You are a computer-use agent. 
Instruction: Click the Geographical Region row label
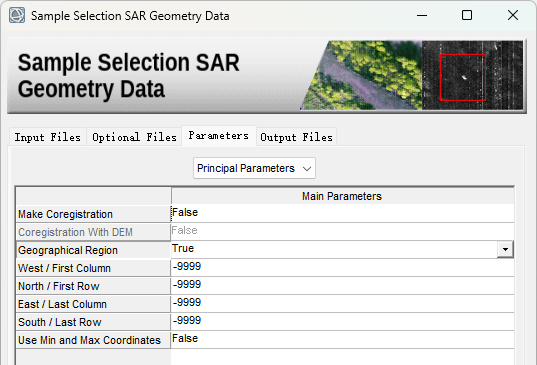point(93,250)
